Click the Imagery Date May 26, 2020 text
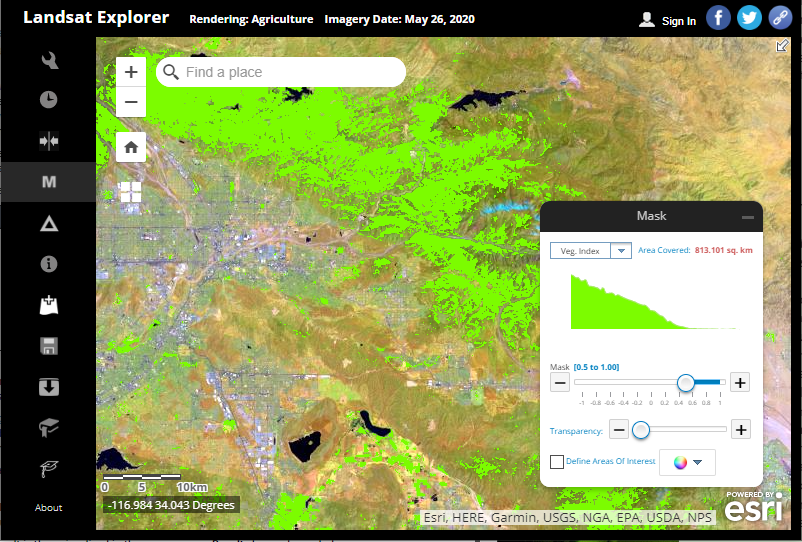Viewport: 802px width, 542px height. click(x=399, y=19)
